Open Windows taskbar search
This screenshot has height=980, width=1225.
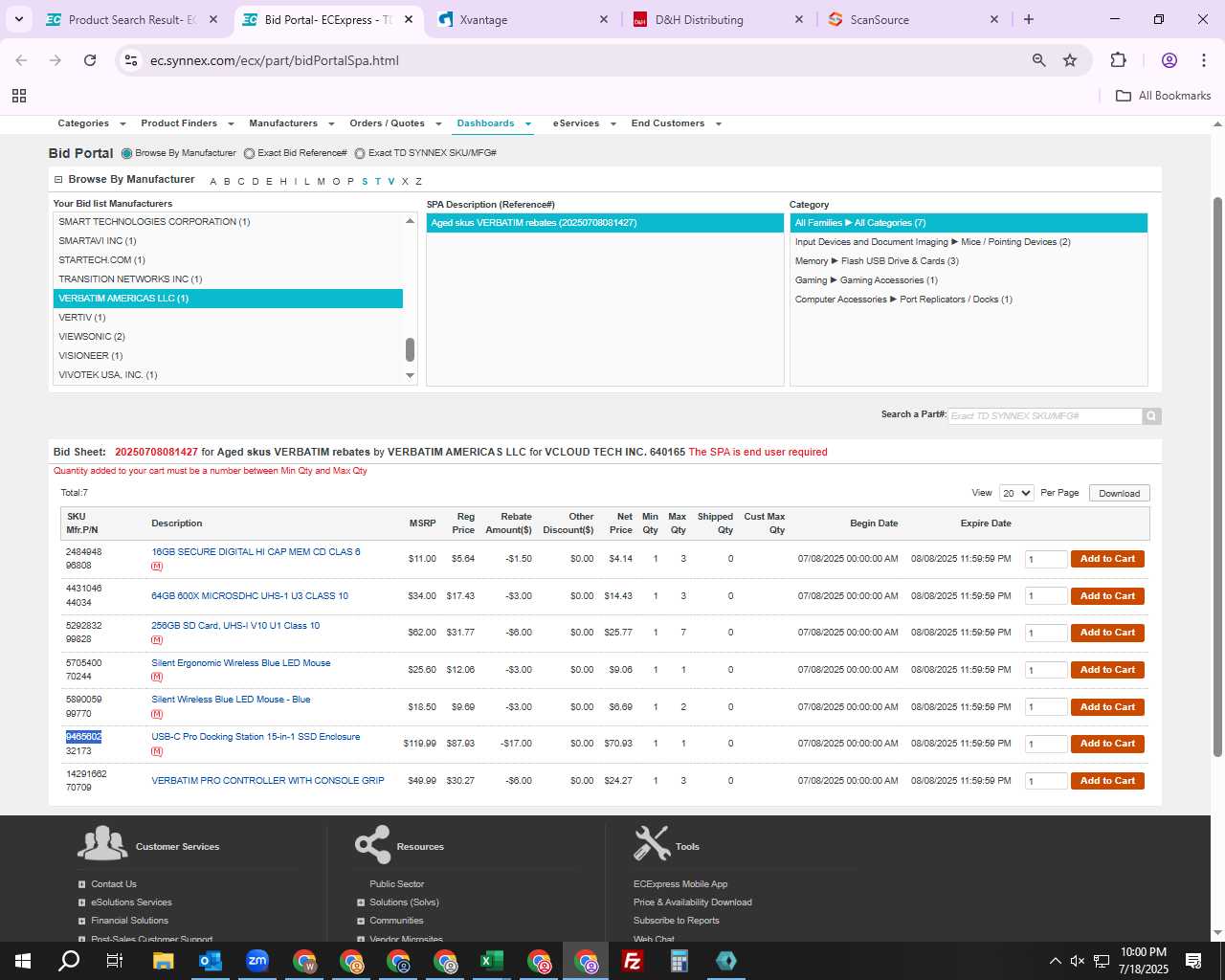point(69,961)
